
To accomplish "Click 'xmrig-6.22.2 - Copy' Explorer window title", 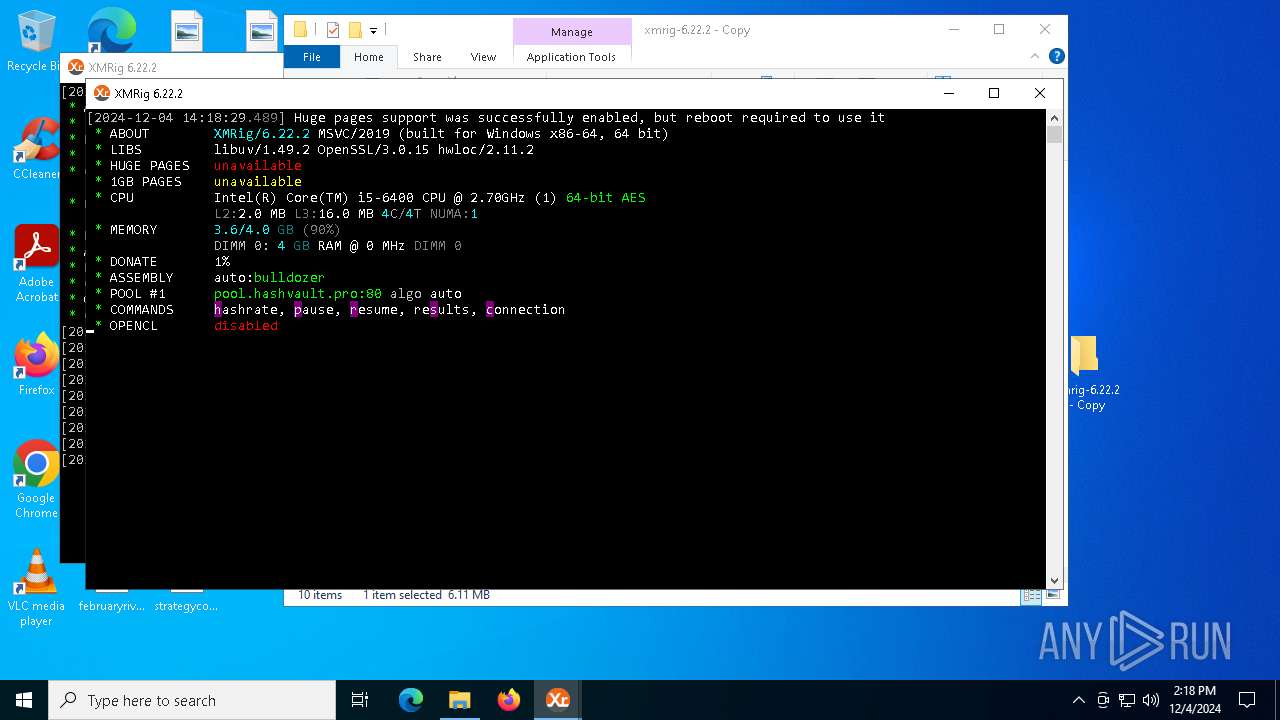I will coord(697,30).
